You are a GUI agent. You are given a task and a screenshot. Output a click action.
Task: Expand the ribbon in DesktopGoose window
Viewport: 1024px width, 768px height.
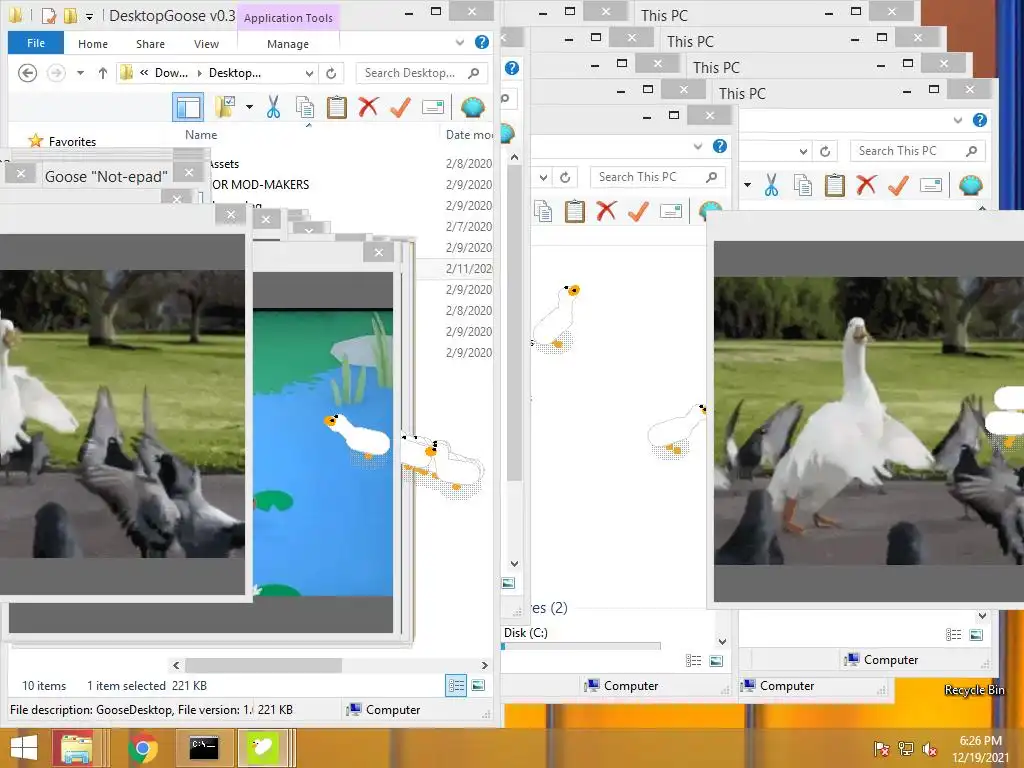460,42
